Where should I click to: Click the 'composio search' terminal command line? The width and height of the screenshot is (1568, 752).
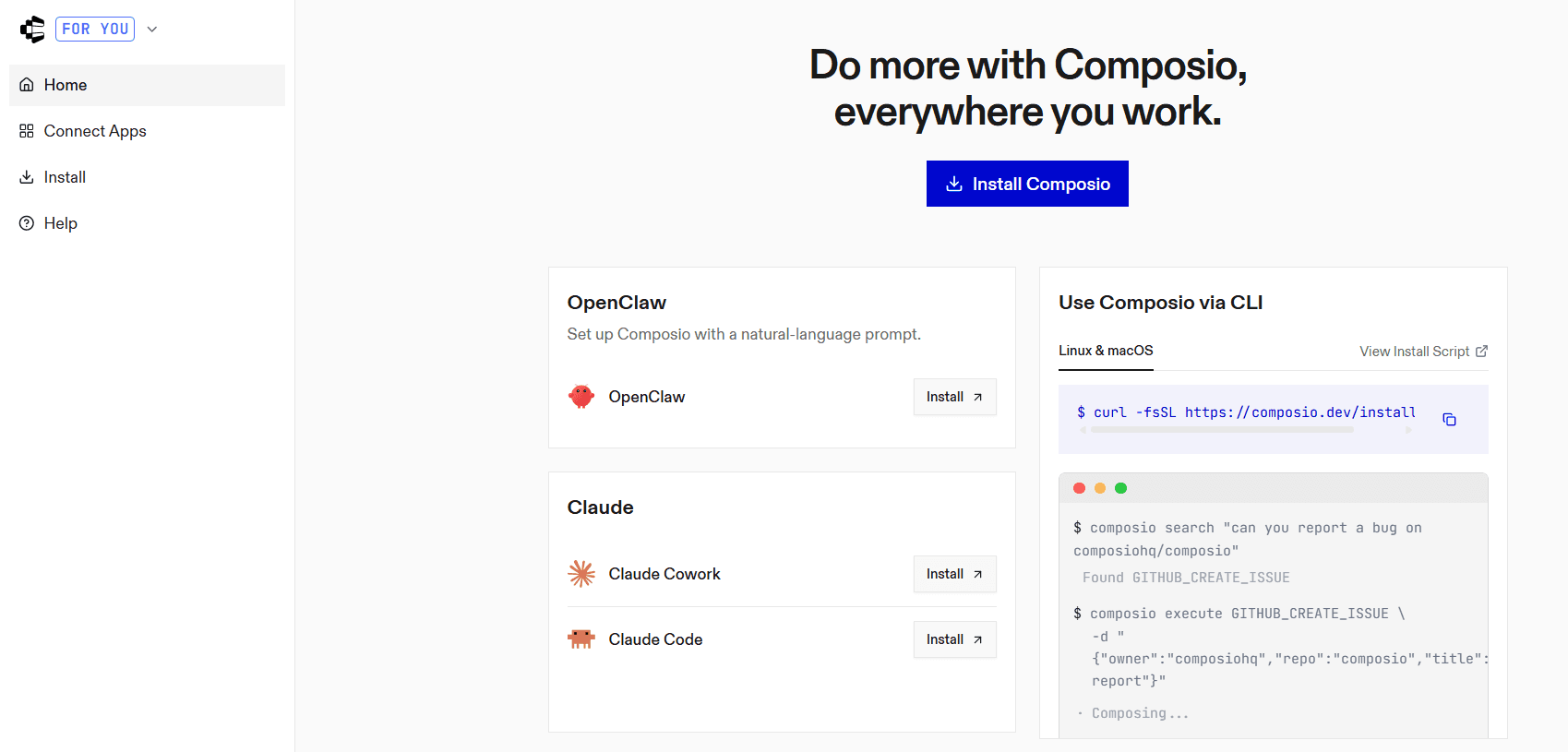coord(1247,539)
